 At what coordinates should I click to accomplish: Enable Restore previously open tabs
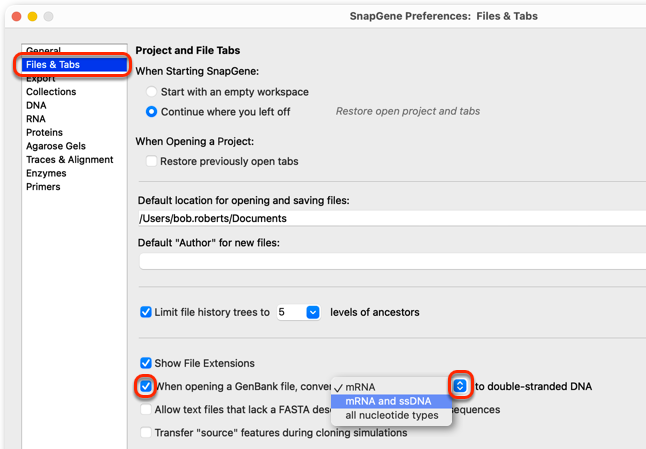tap(152, 161)
